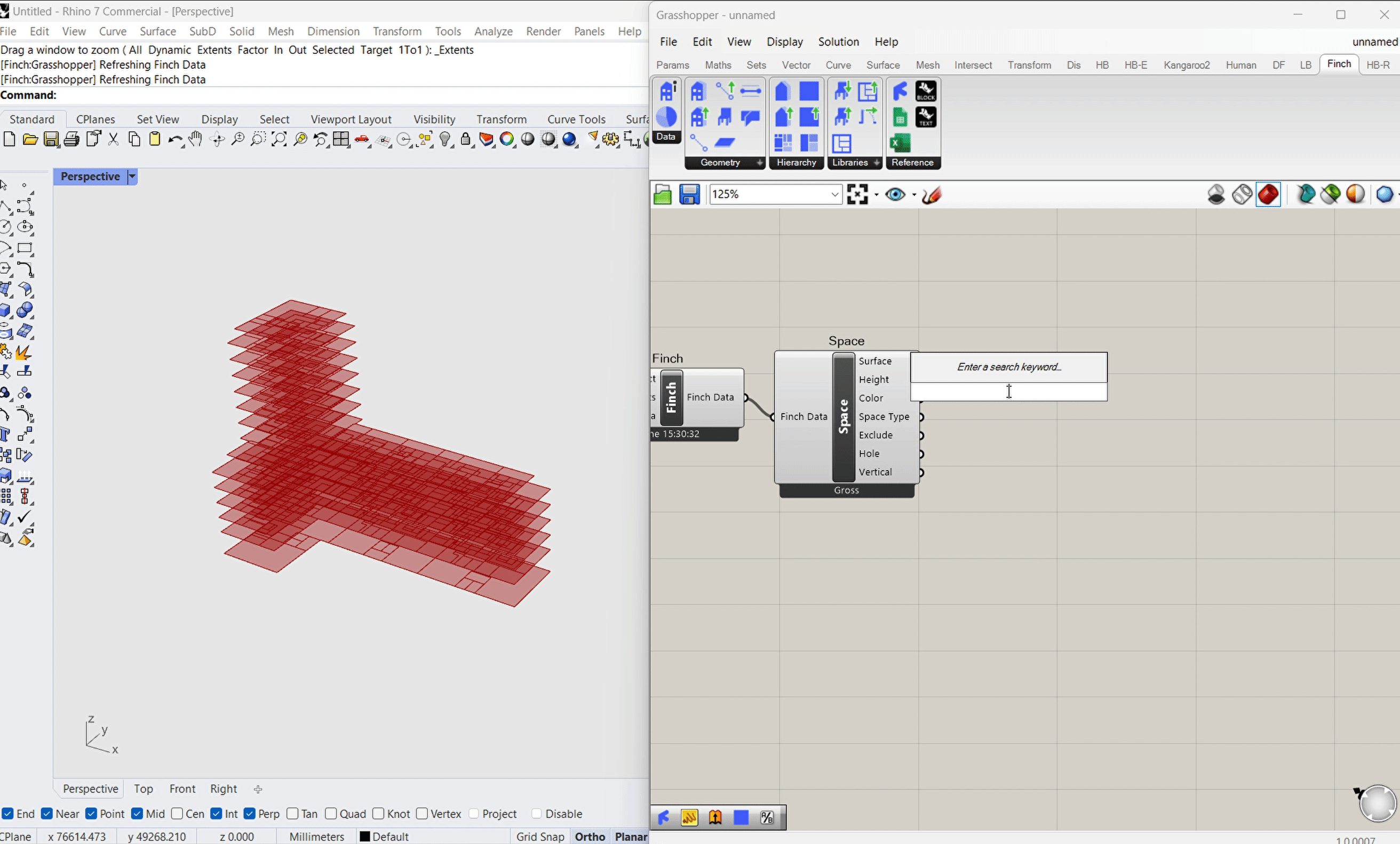This screenshot has width=1400, height=844.
Task: Click the Excel reference component icon
Action: (x=901, y=143)
